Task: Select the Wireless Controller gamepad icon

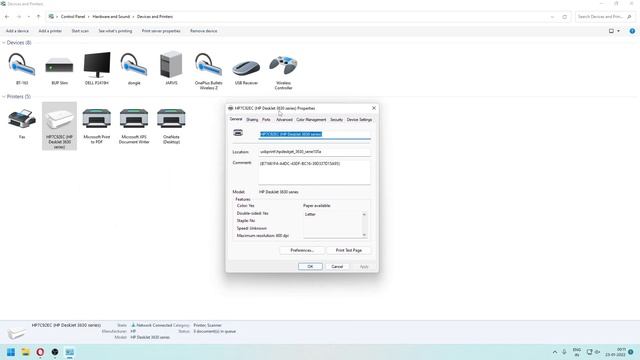Action: pos(283,65)
